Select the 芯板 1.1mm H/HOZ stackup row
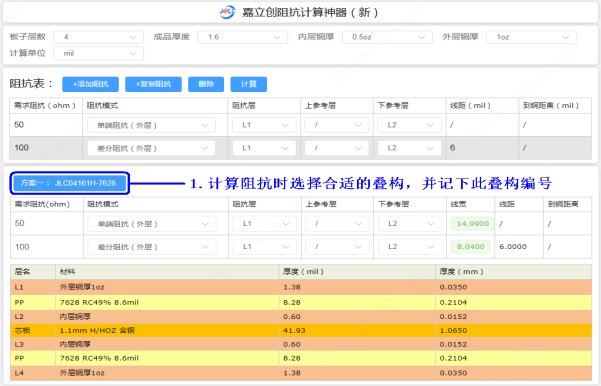601x386 pixels. pyautogui.click(x=301, y=330)
